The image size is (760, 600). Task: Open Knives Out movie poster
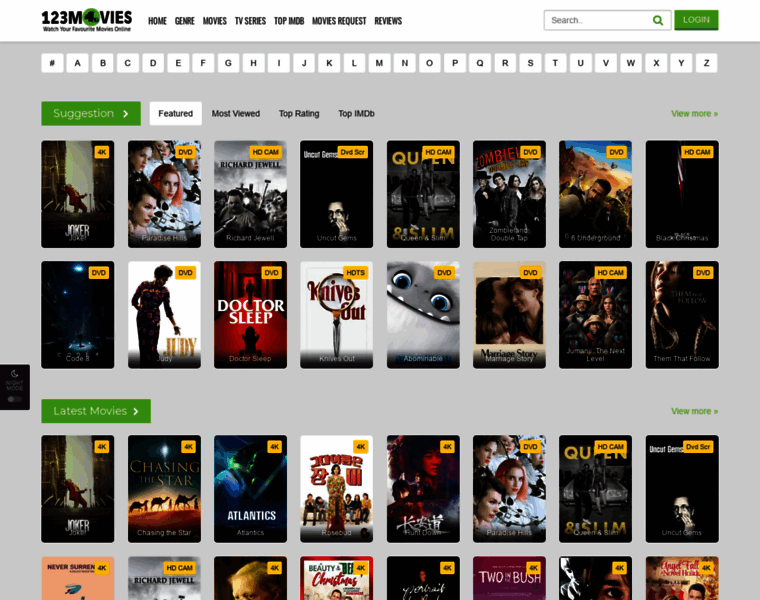(336, 315)
